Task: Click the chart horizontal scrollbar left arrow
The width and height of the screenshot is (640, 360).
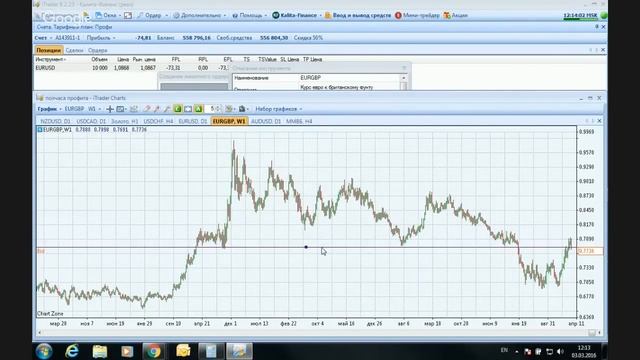Action: click(x=40, y=333)
